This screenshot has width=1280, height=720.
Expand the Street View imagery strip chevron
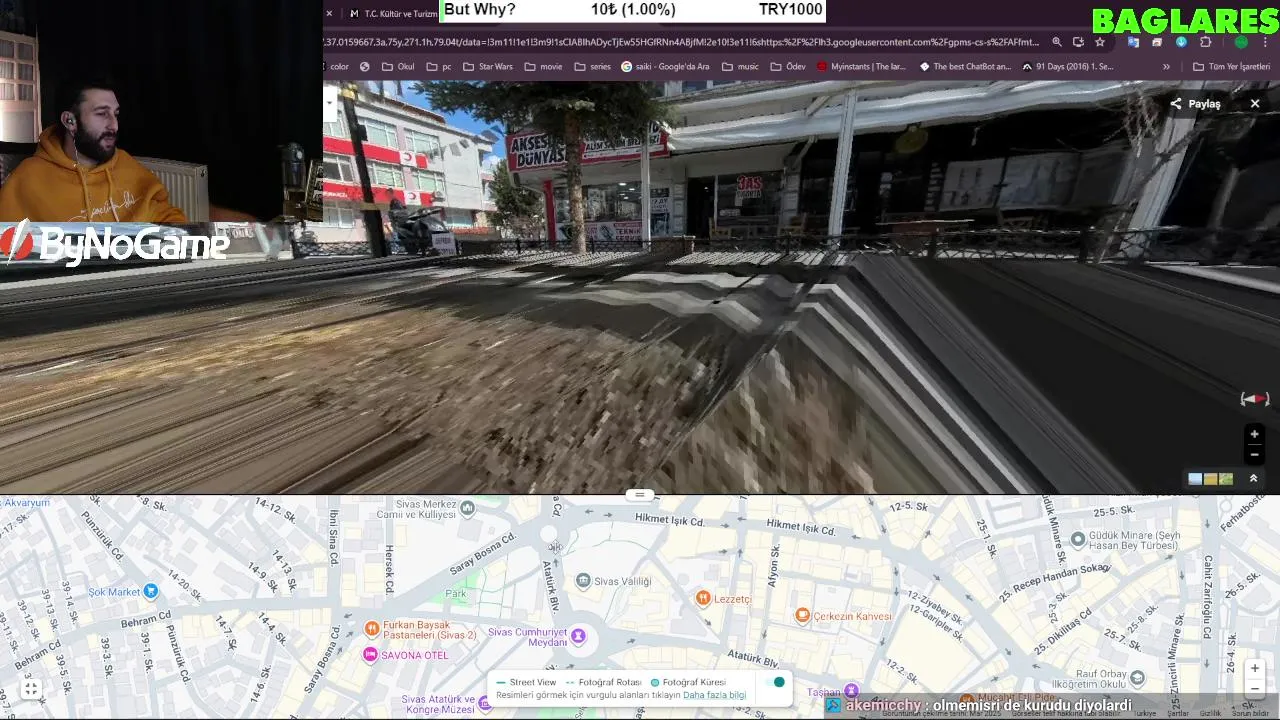[x=1253, y=479]
